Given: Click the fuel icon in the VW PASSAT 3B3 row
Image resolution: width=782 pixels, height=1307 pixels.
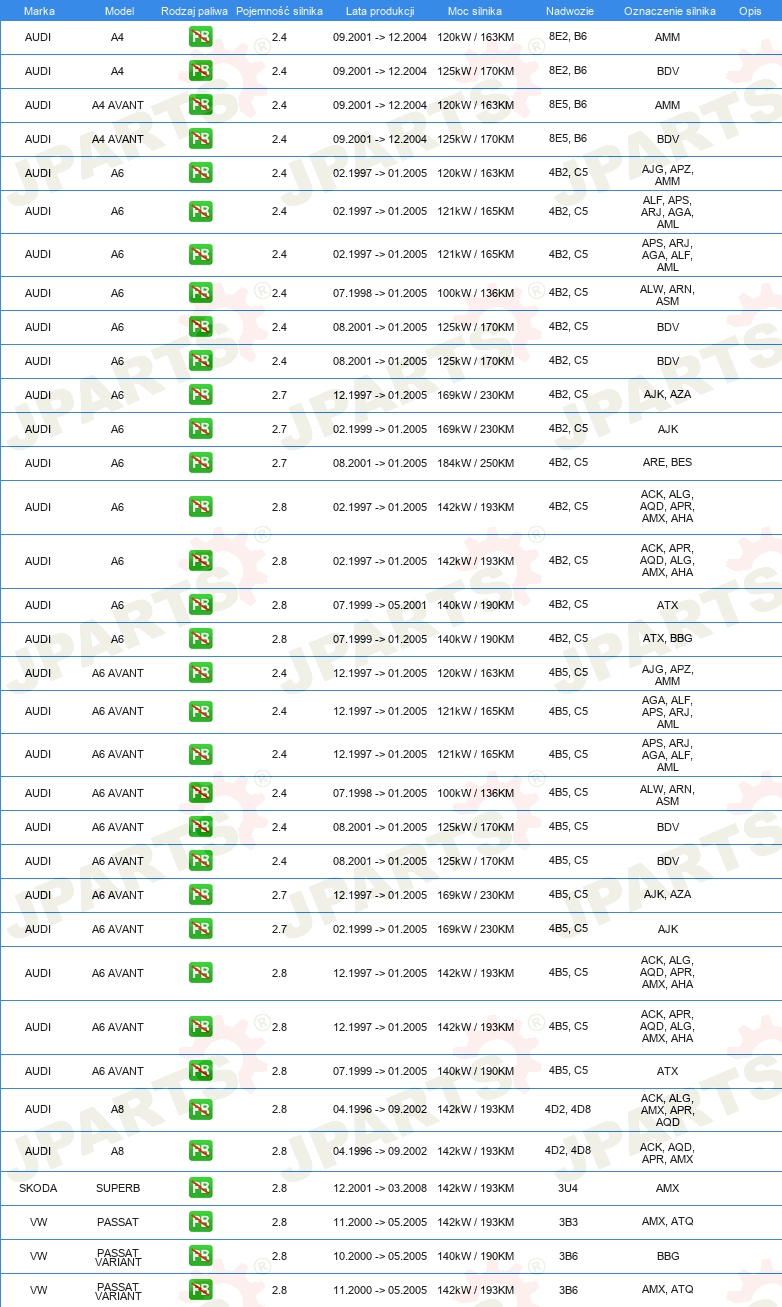Looking at the screenshot, I should pos(200,1222).
